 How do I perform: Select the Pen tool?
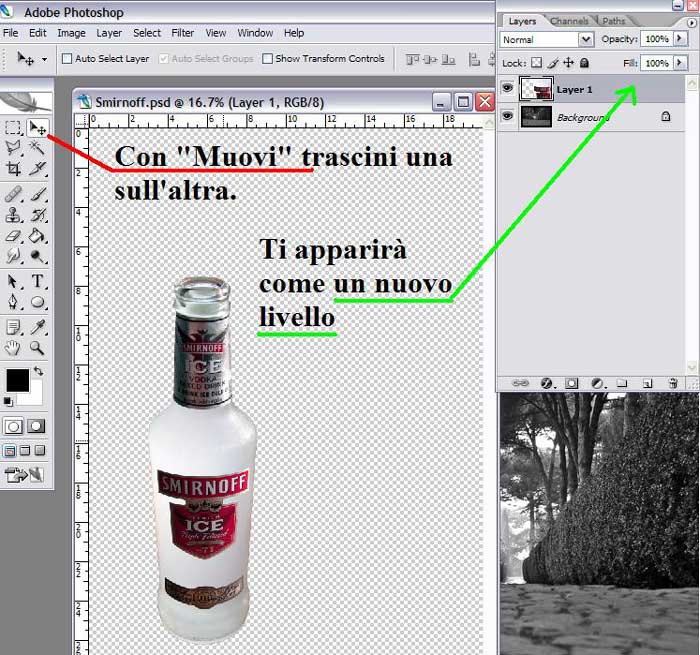coord(13,302)
